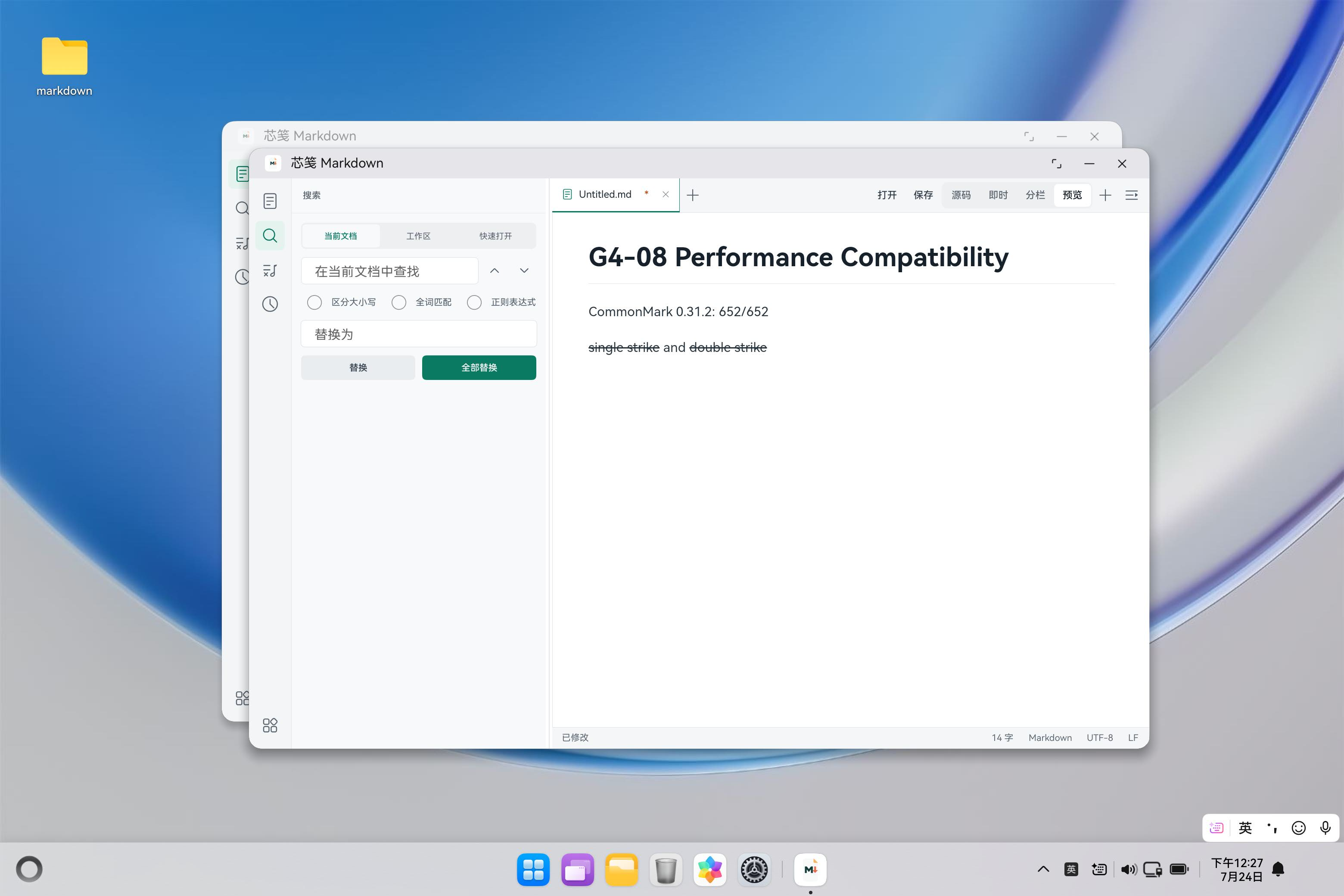The width and height of the screenshot is (1344, 896).
Task: Select the search icon in the front window sidebar
Action: click(x=270, y=236)
